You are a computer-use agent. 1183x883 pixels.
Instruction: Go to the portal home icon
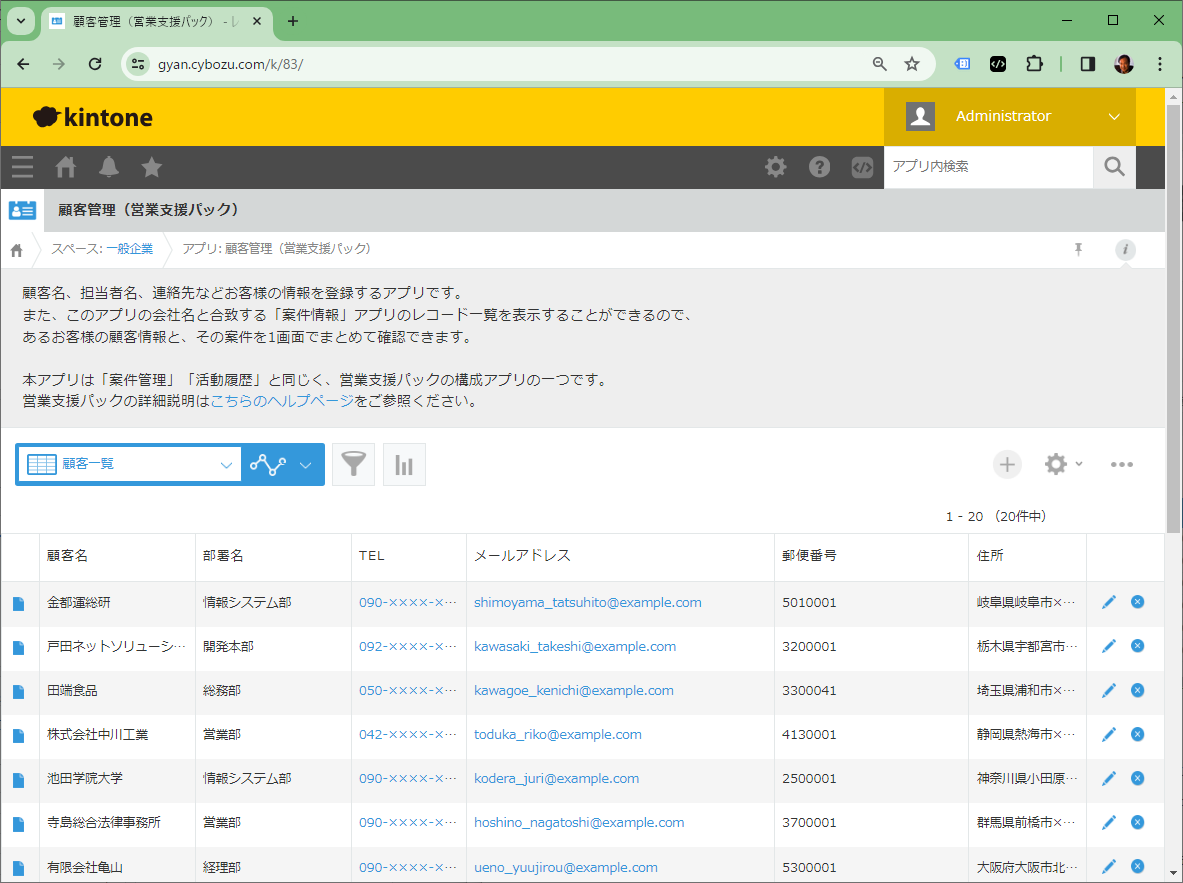66,167
